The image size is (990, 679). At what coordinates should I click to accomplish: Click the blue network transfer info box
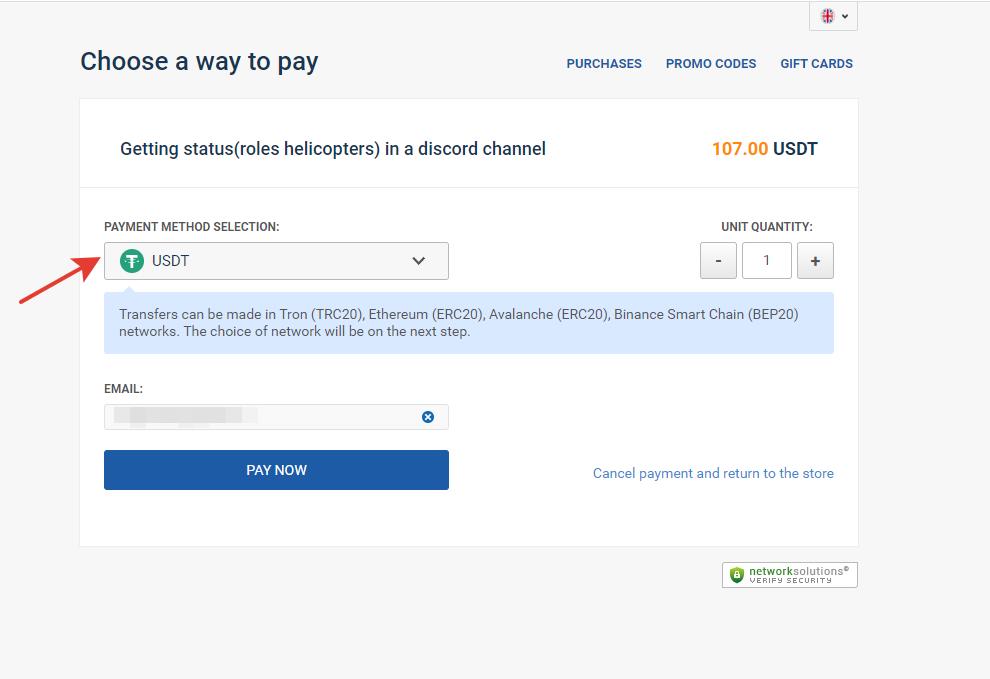pyautogui.click(x=468, y=323)
